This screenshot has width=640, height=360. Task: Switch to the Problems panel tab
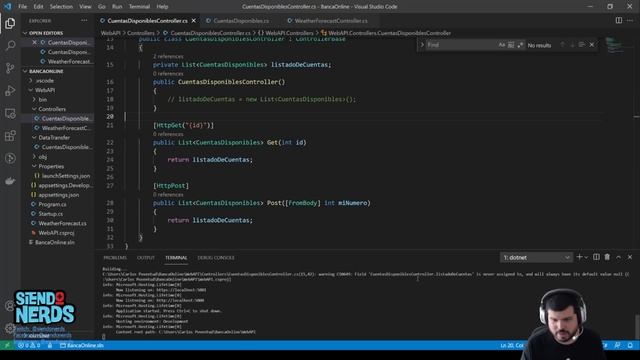coord(115,258)
